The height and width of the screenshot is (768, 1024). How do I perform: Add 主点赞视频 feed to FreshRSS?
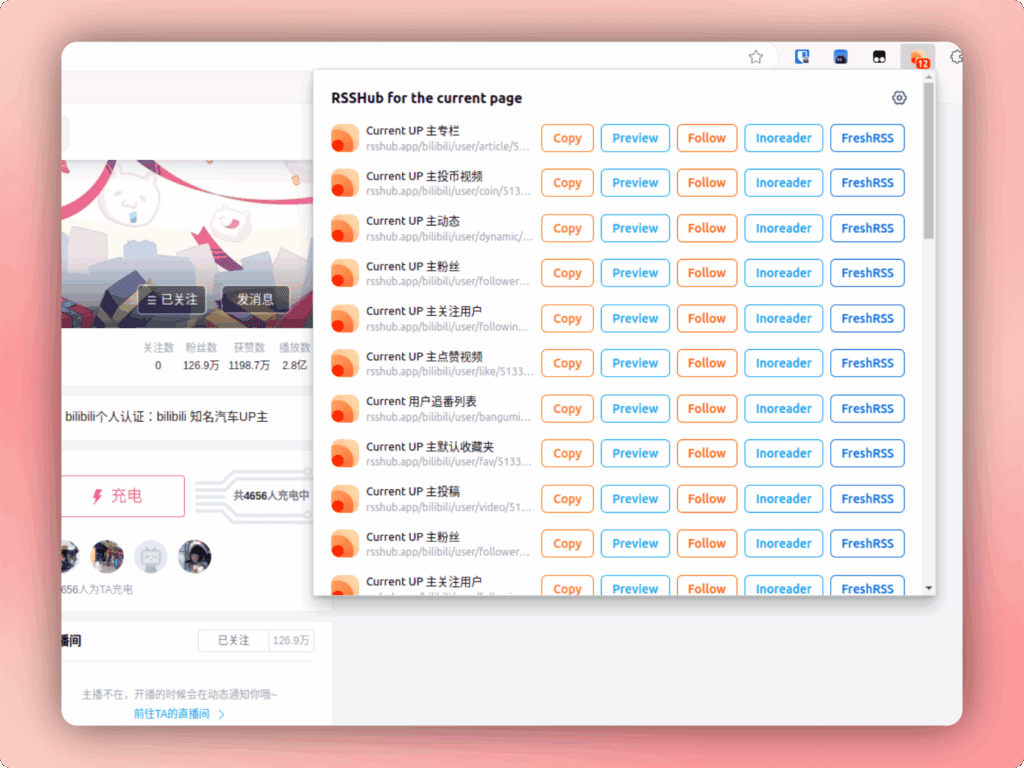867,363
